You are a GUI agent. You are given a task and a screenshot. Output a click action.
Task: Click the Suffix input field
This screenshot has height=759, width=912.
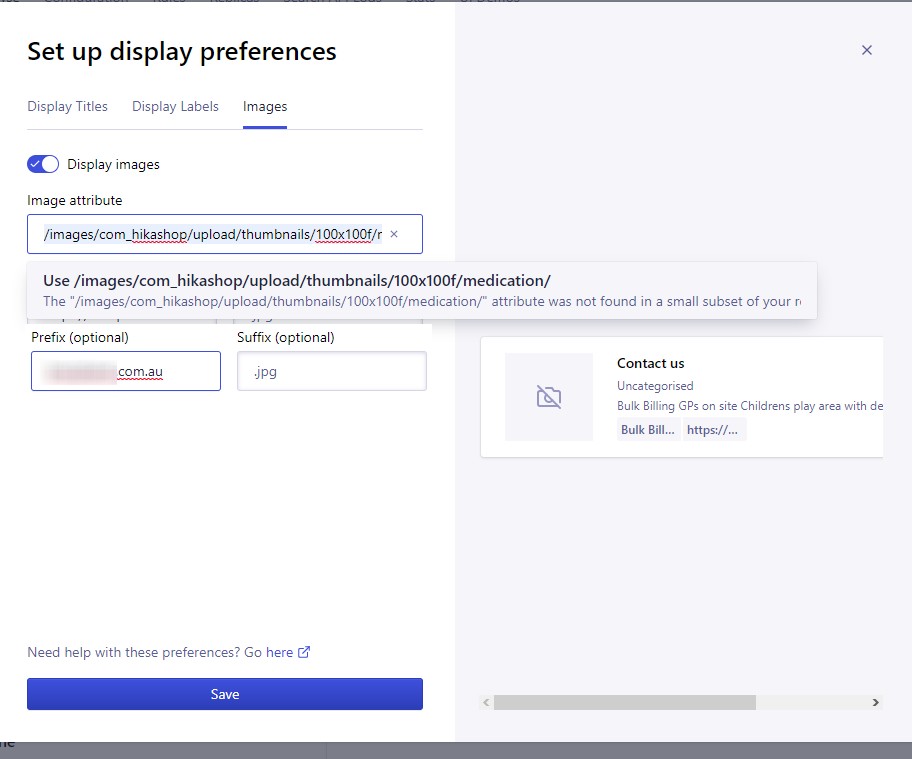click(332, 371)
